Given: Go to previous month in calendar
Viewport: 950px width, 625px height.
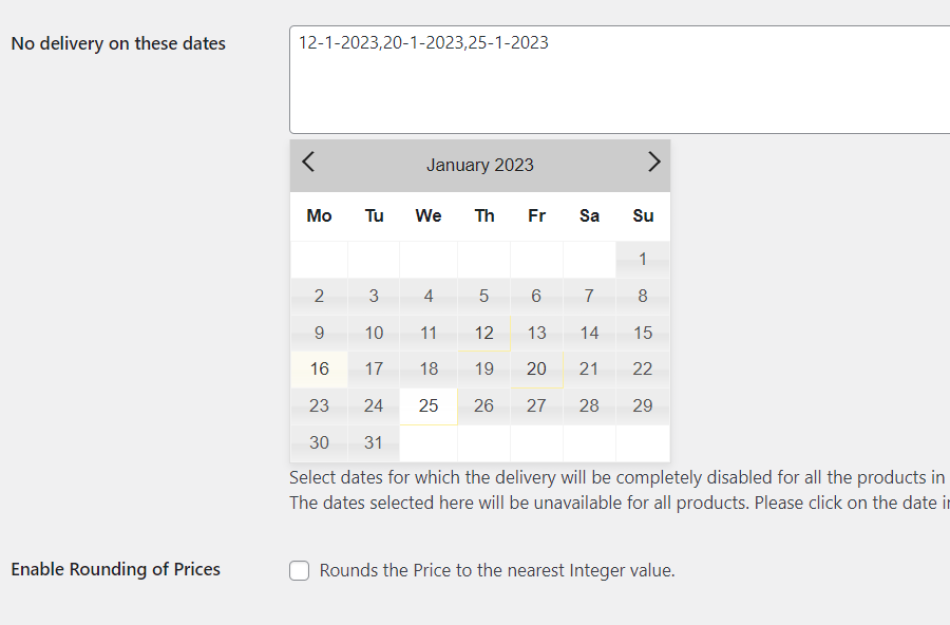Looking at the screenshot, I should point(309,162).
